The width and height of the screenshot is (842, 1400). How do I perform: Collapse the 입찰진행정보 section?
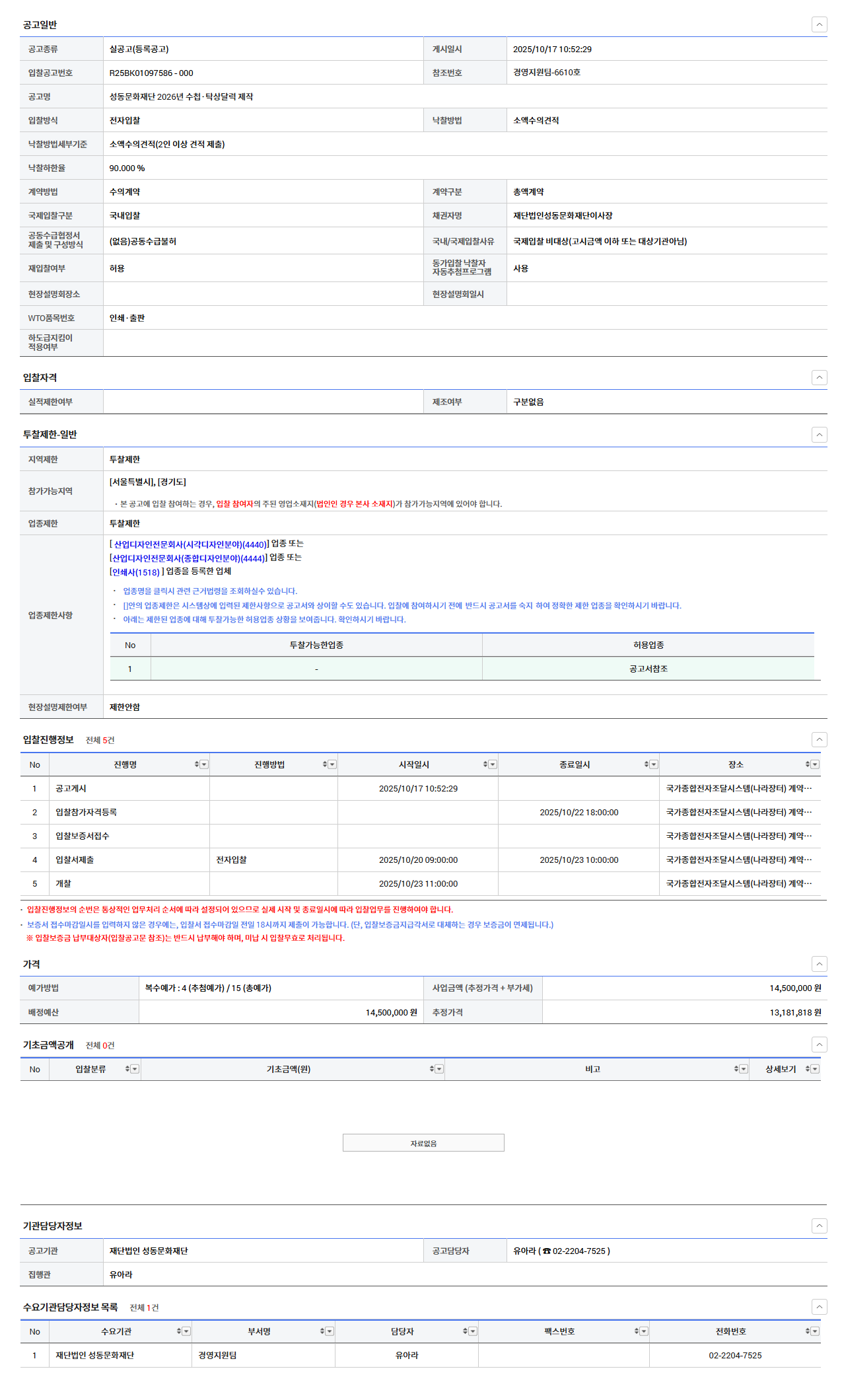click(819, 739)
